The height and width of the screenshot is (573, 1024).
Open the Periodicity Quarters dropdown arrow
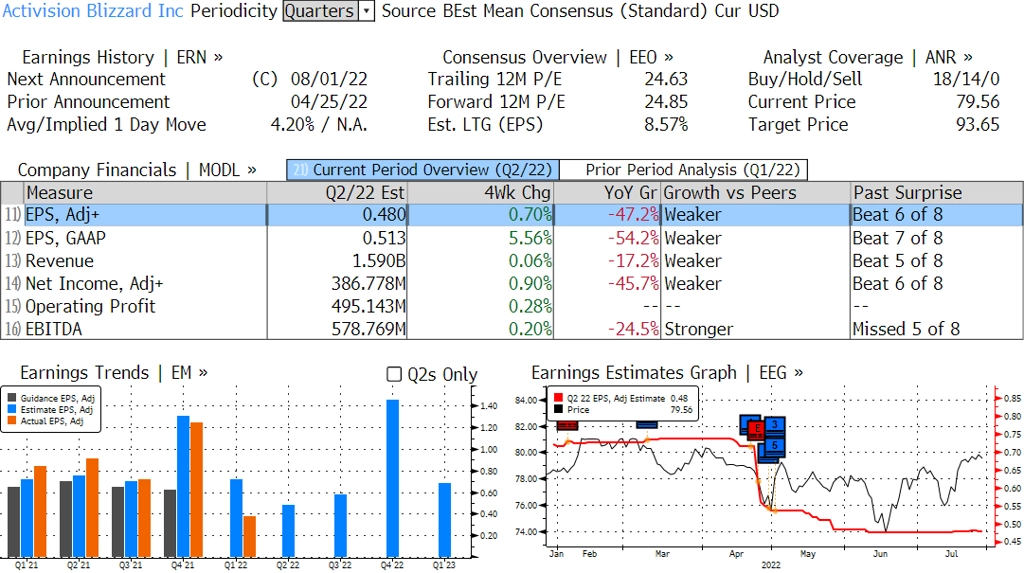(366, 11)
